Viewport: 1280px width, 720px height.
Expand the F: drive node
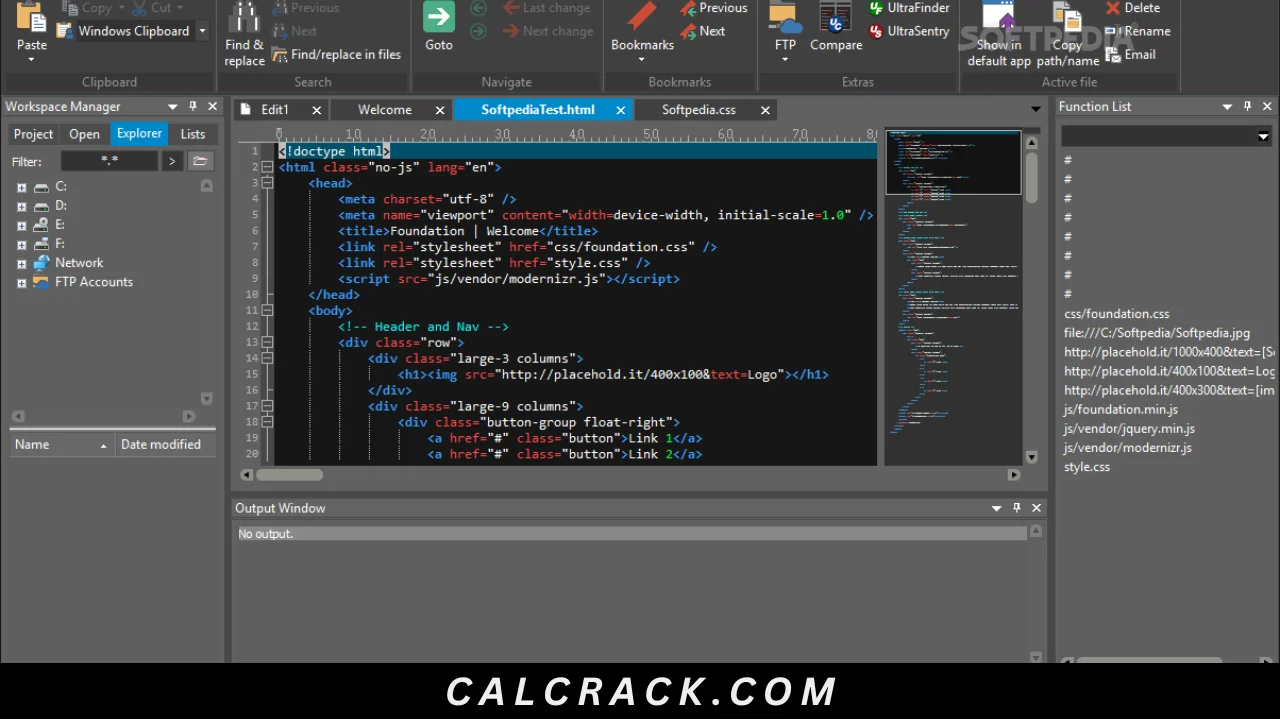(x=21, y=244)
